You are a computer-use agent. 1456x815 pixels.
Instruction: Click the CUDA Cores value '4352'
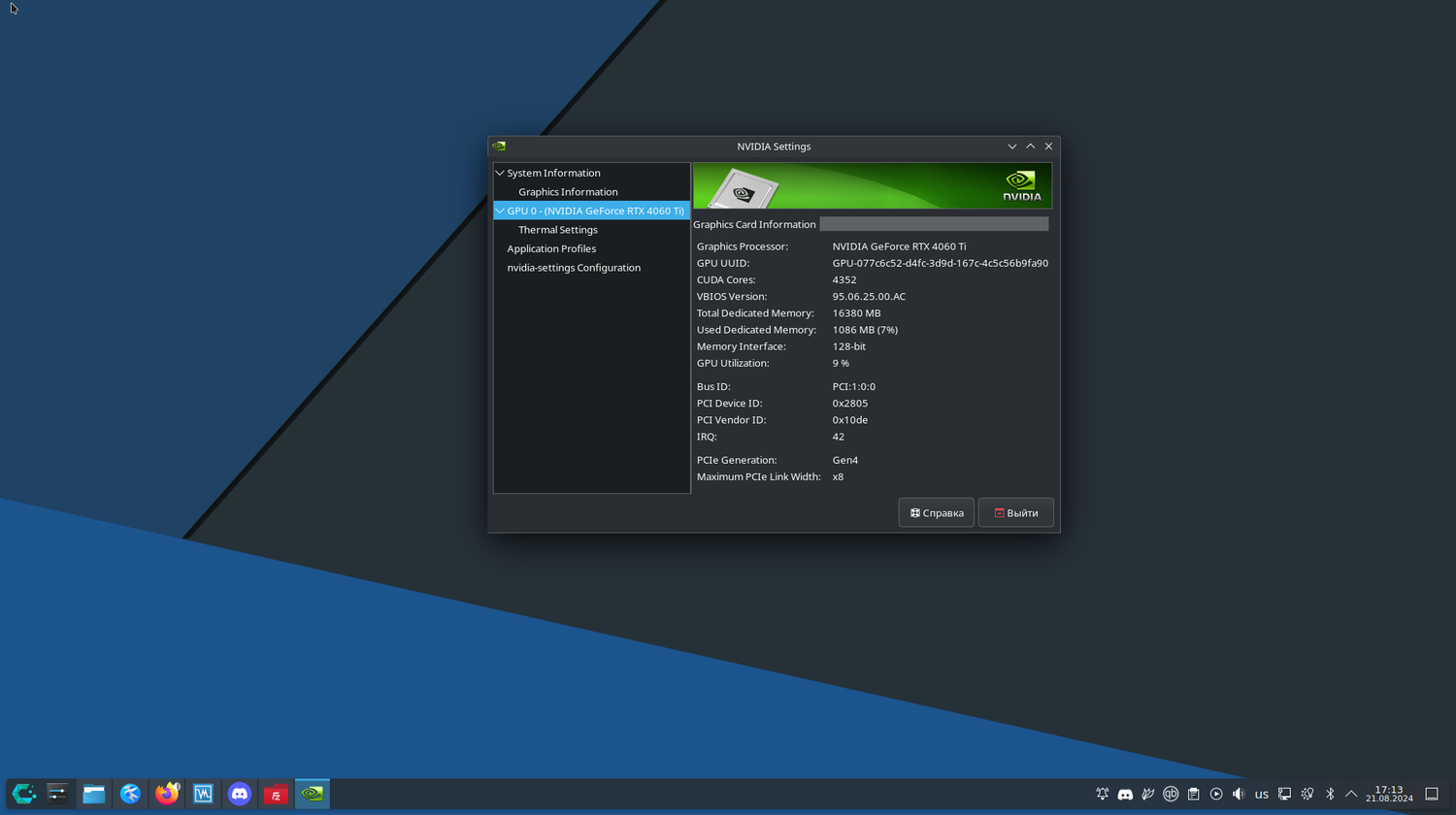coord(844,279)
